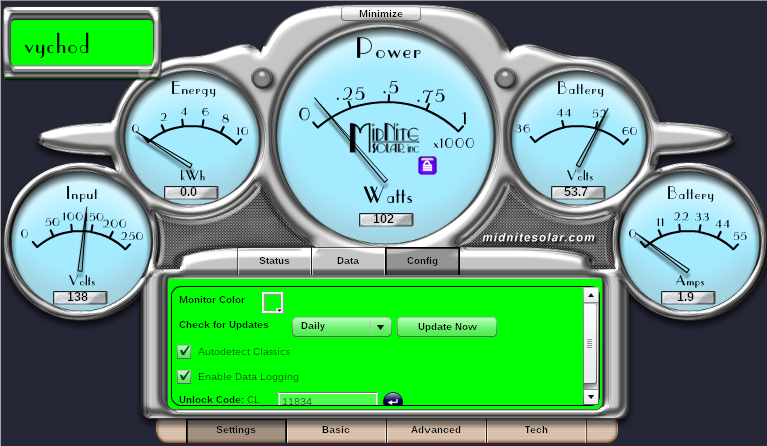This screenshot has height=446, width=767.
Task: Toggle the Enable Data Logging checkbox
Action: 184,376
